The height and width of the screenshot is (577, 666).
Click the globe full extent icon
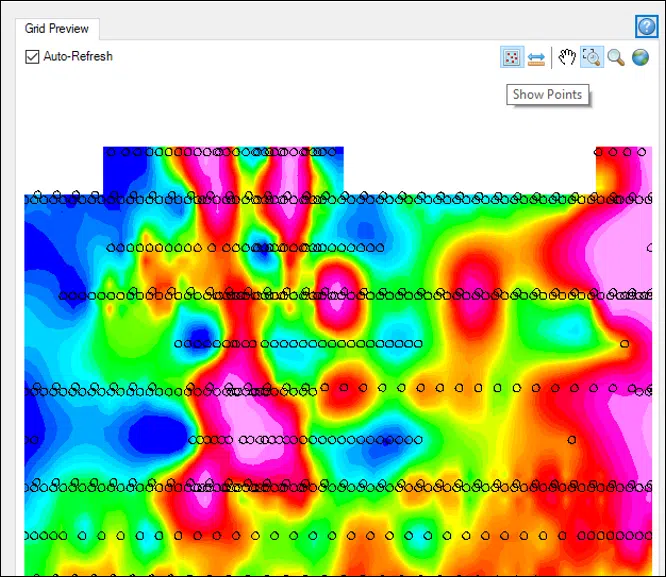[x=640, y=57]
